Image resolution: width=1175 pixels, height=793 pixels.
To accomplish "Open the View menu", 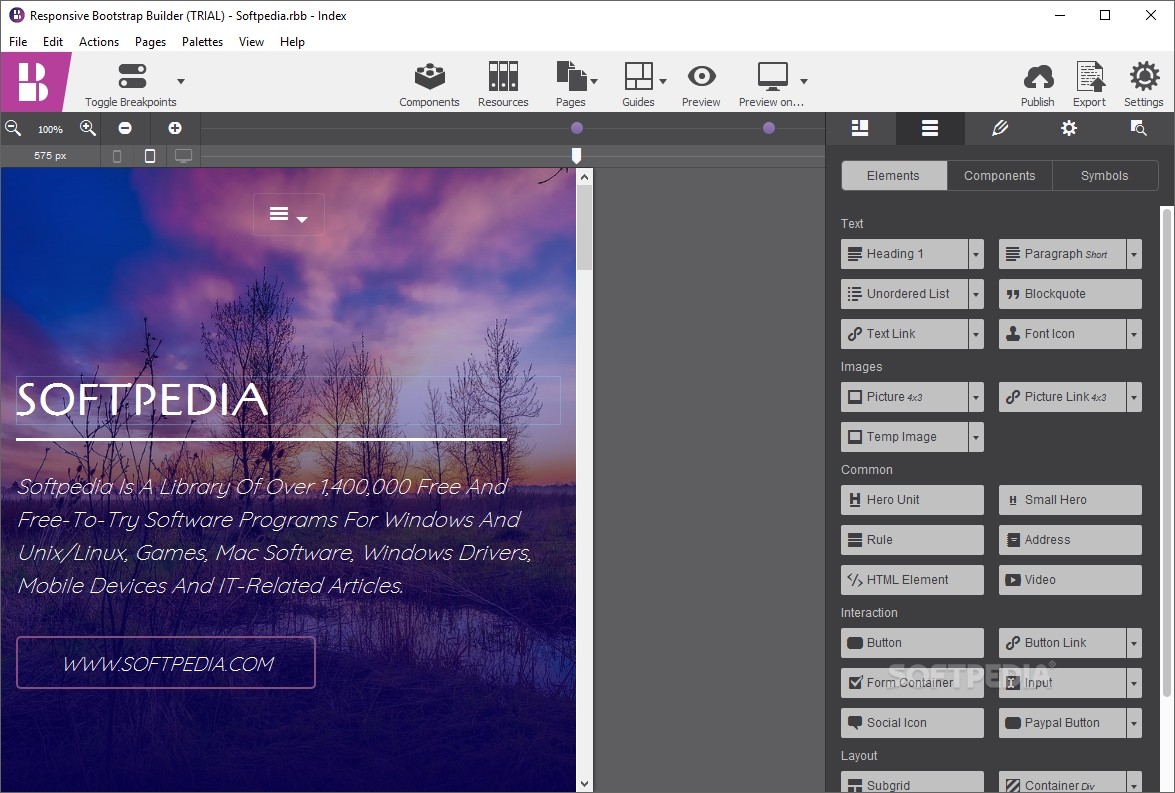I will (x=251, y=42).
